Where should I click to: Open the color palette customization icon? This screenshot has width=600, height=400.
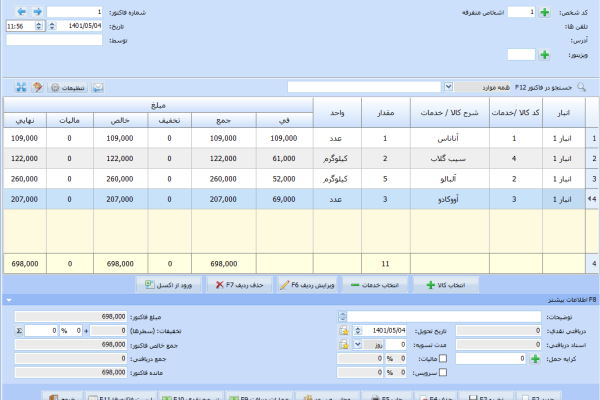click(38, 87)
